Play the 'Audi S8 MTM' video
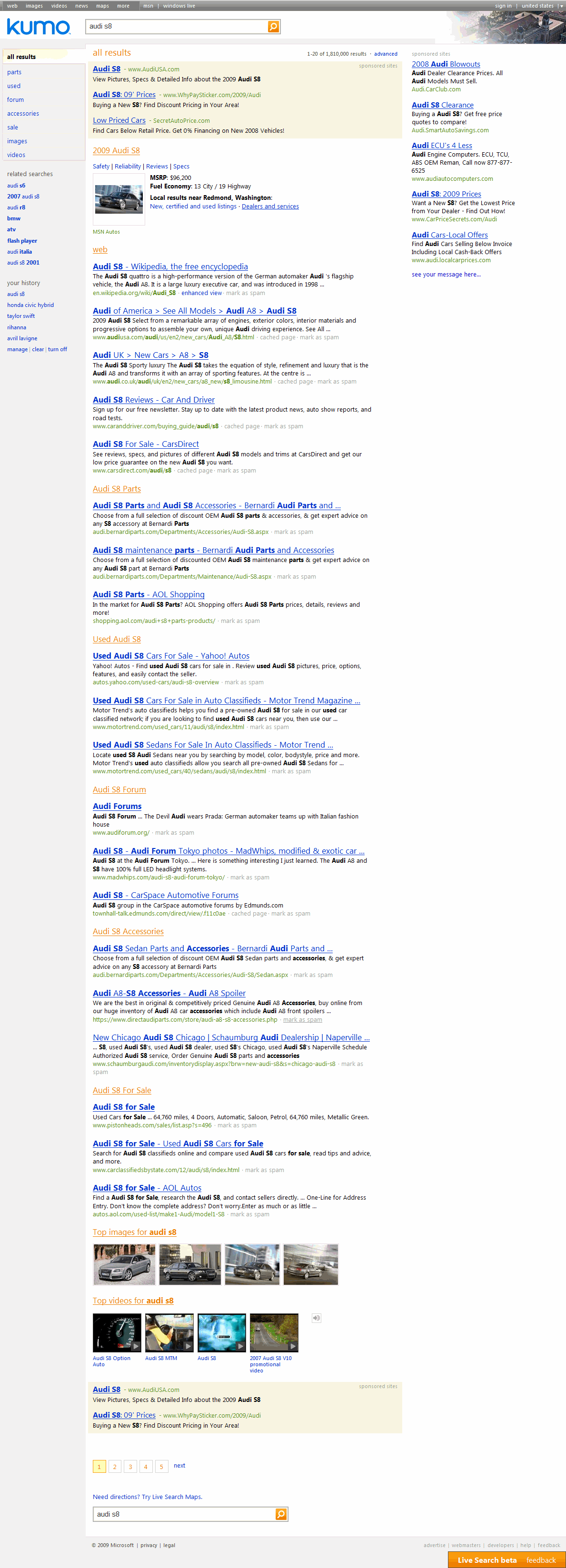Screen dimensions: 566x1568 click(x=169, y=1333)
